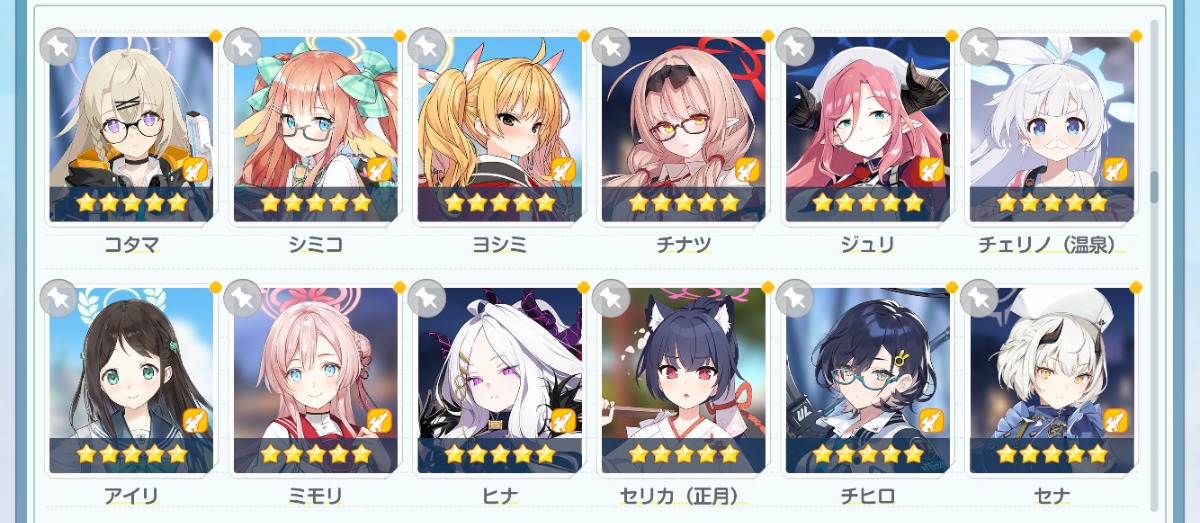This screenshot has height=523, width=1200.
Task: Toggle the pin icon on コタマ's card
Action: point(60,46)
